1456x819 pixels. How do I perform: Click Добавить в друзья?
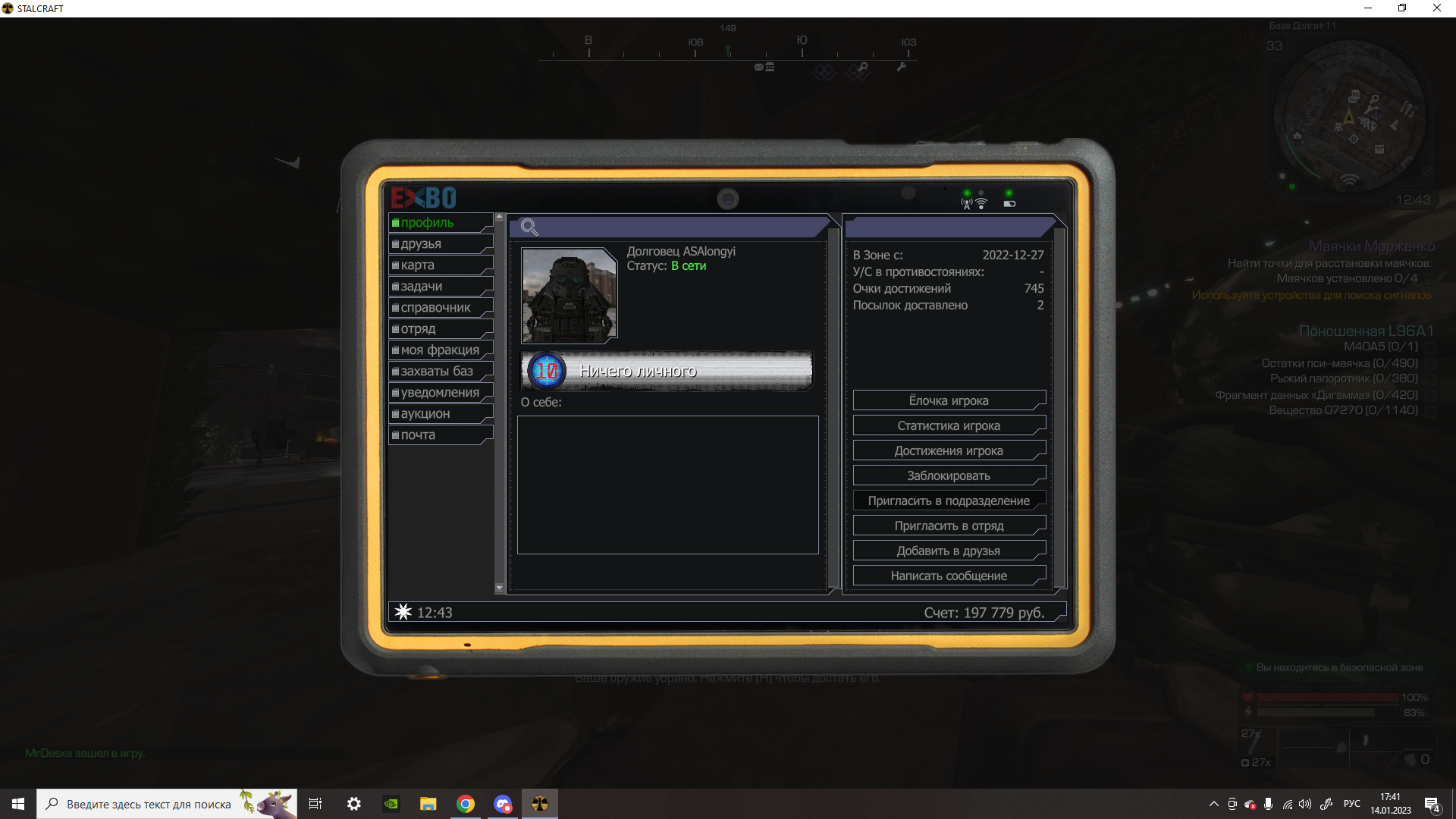pyautogui.click(x=949, y=551)
